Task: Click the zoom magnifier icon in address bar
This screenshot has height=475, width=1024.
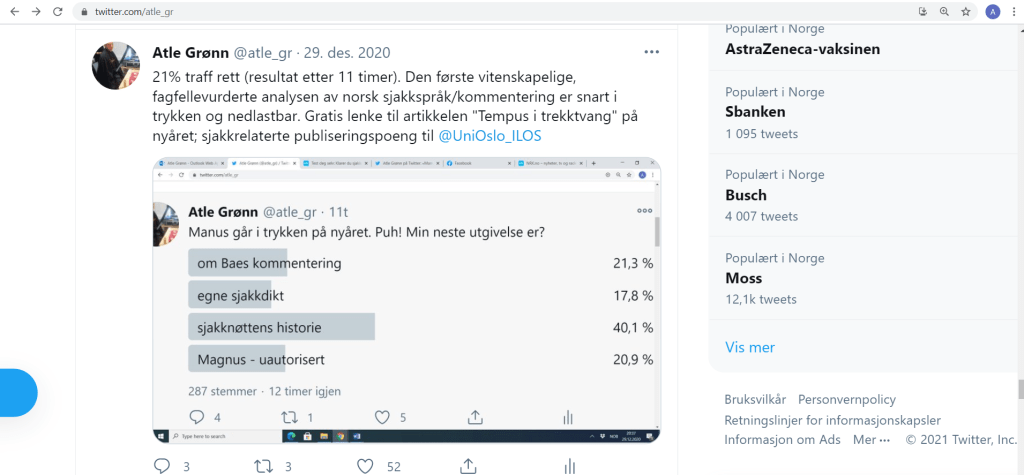Action: click(x=944, y=12)
